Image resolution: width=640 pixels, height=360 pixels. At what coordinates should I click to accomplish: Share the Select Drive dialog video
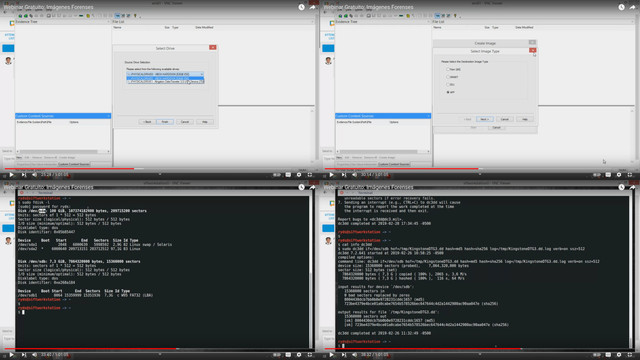click(x=312, y=7)
